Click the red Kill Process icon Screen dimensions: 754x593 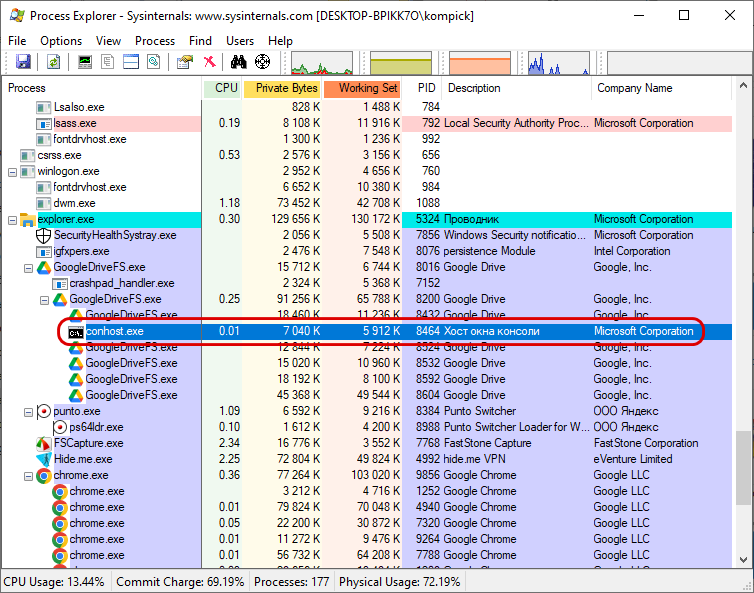pos(209,62)
